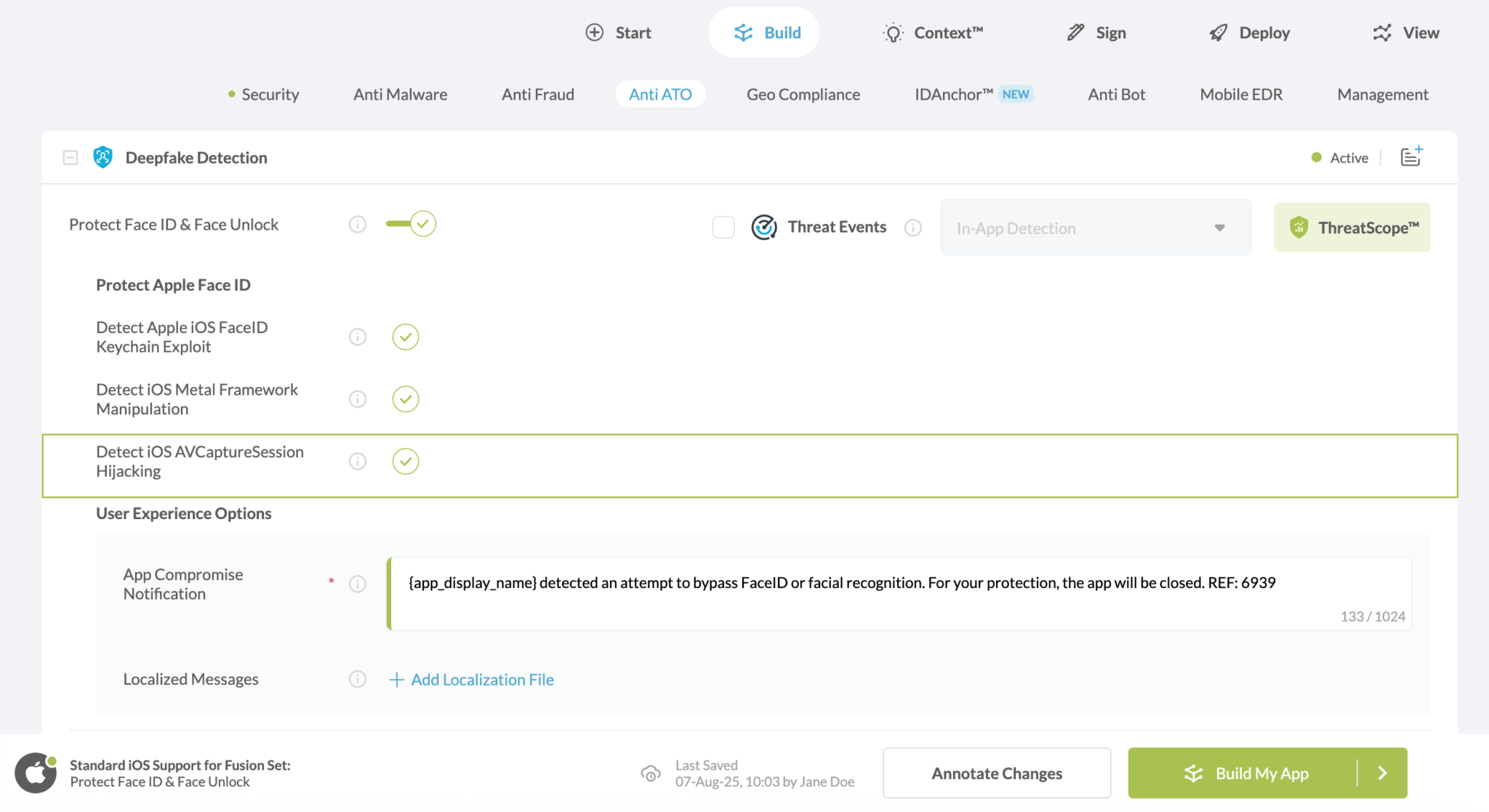Image resolution: width=1489 pixels, height=812 pixels.
Task: Click the Deepfake Detection shield icon
Action: pos(103,157)
